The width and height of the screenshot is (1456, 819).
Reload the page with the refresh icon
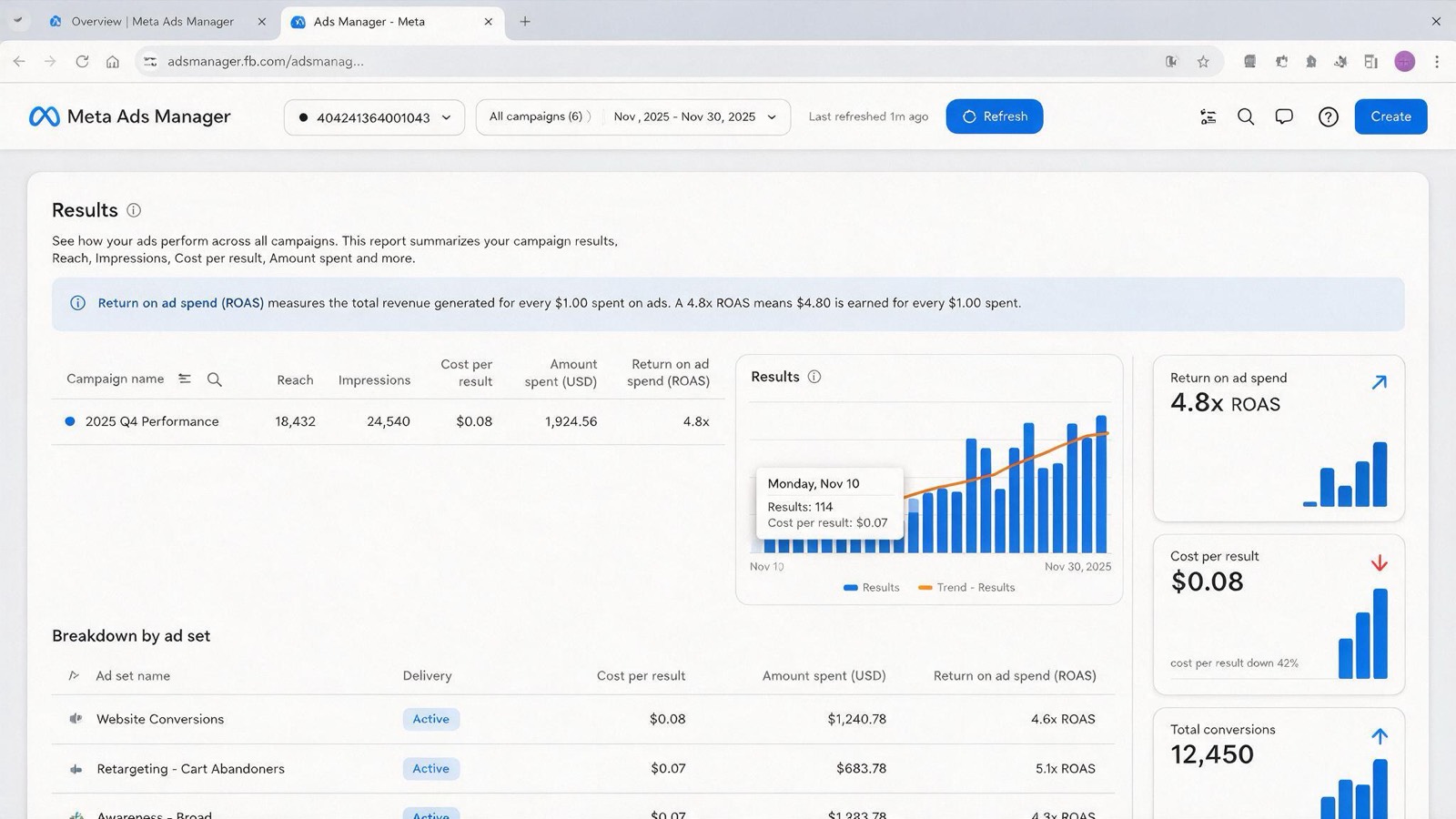point(82,62)
